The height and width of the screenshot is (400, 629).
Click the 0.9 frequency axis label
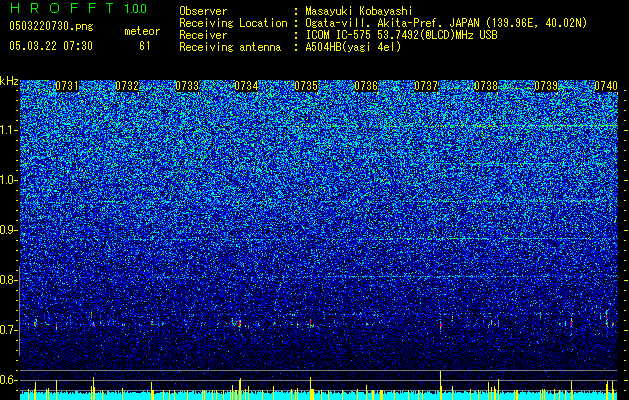(x=8, y=230)
